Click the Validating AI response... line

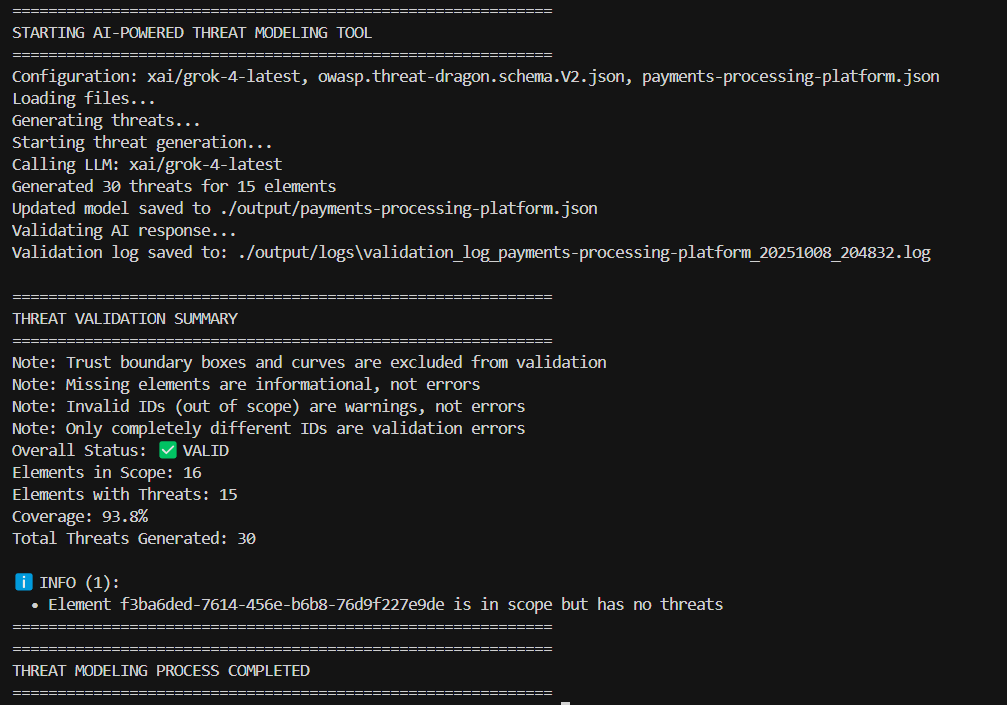point(125,230)
